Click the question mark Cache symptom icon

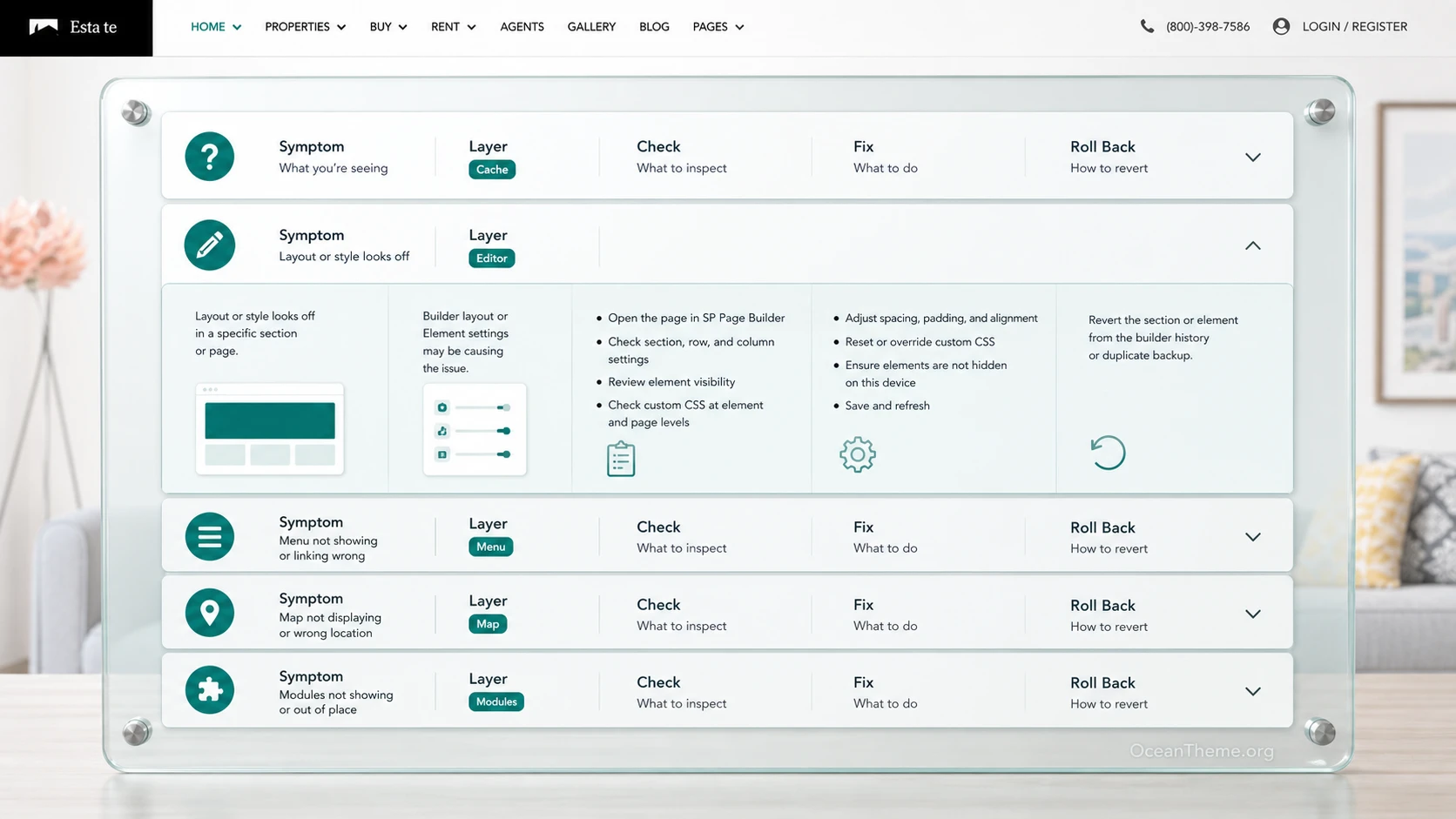coord(209,157)
